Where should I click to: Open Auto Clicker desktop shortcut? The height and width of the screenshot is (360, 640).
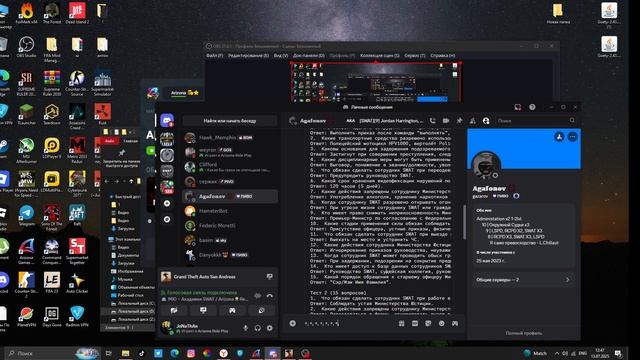(77, 283)
